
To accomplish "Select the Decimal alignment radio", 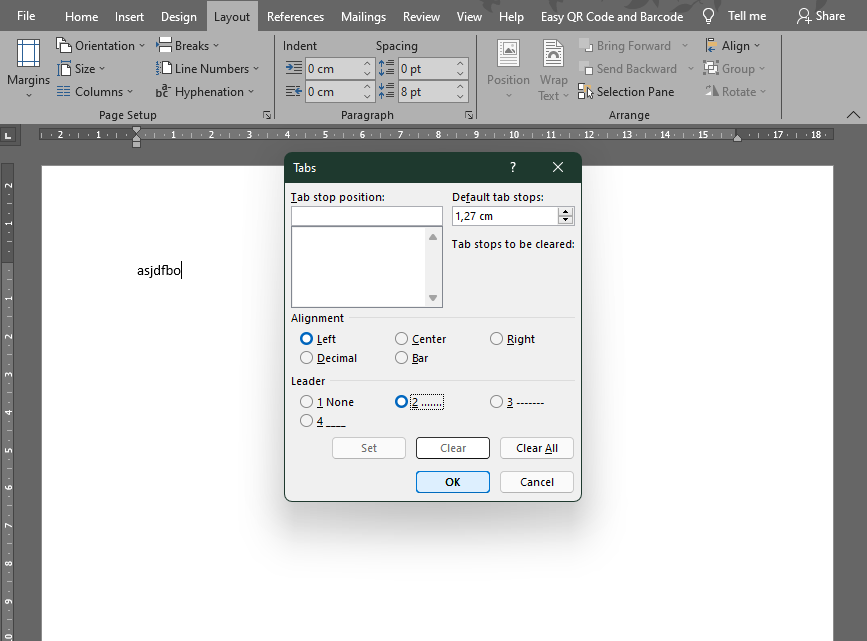I will point(306,358).
